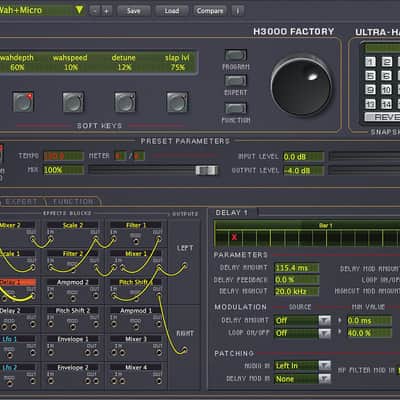400x400 pixels.
Task: Select snapshot 10
Action: 386,90
